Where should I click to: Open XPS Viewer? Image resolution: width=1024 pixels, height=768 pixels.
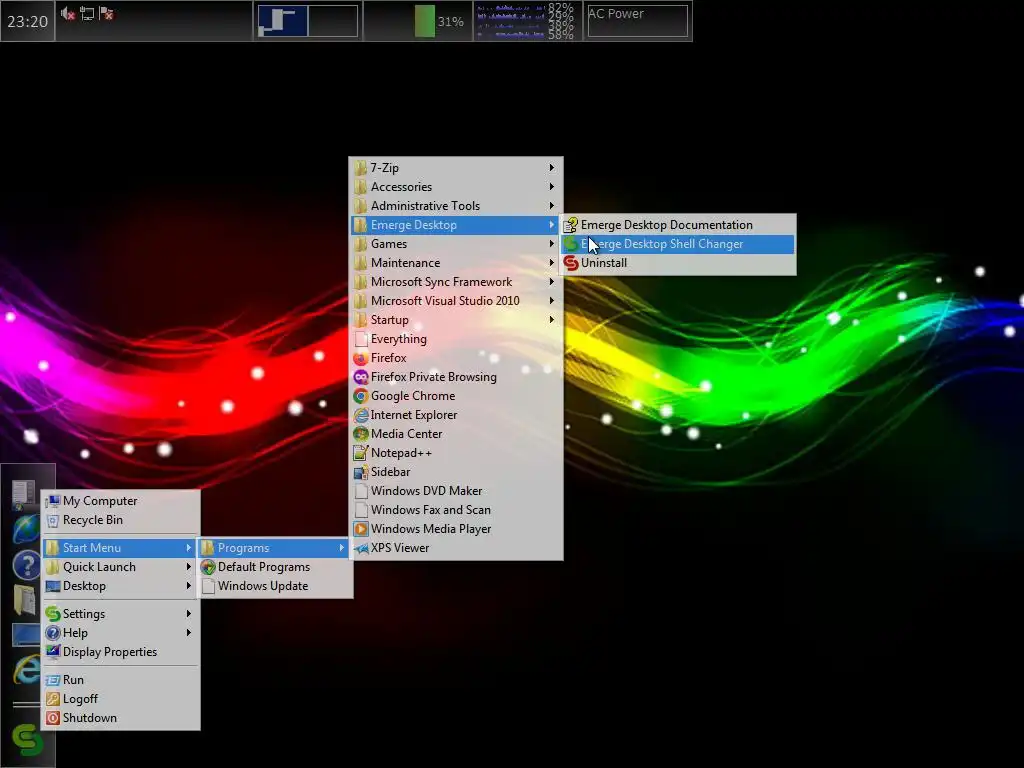click(456, 548)
